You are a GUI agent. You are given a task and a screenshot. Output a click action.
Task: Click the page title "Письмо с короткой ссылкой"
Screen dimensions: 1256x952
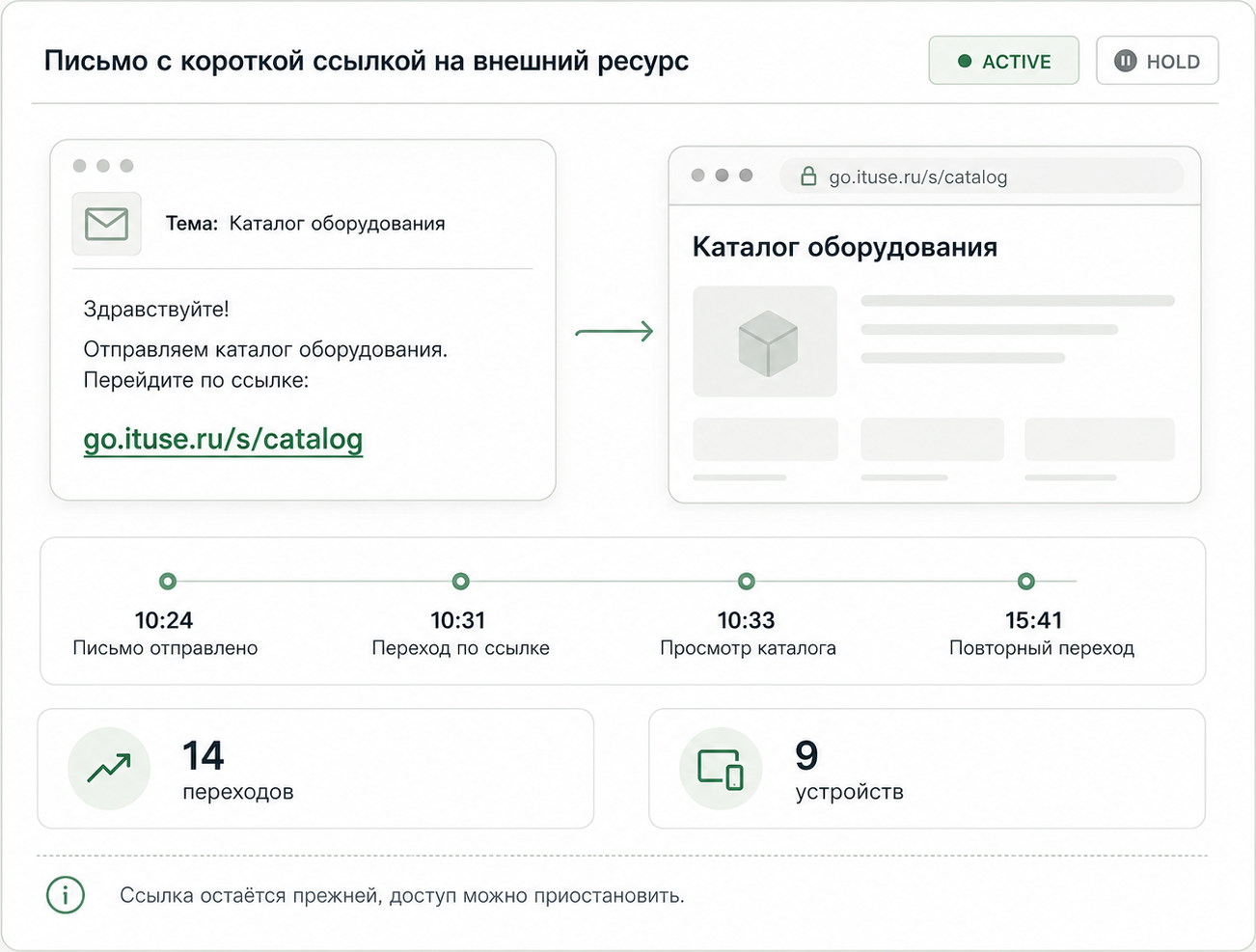[x=236, y=61]
